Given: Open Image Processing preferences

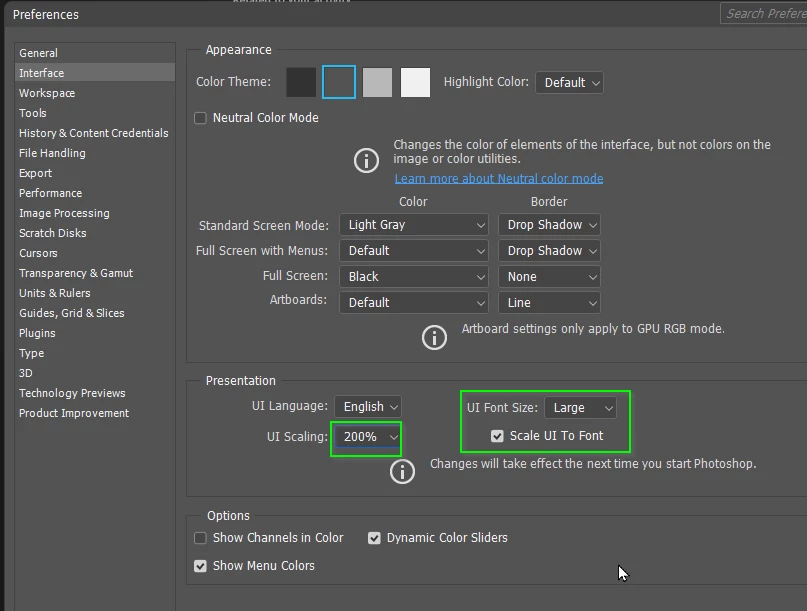Looking at the screenshot, I should click(x=95, y=213).
